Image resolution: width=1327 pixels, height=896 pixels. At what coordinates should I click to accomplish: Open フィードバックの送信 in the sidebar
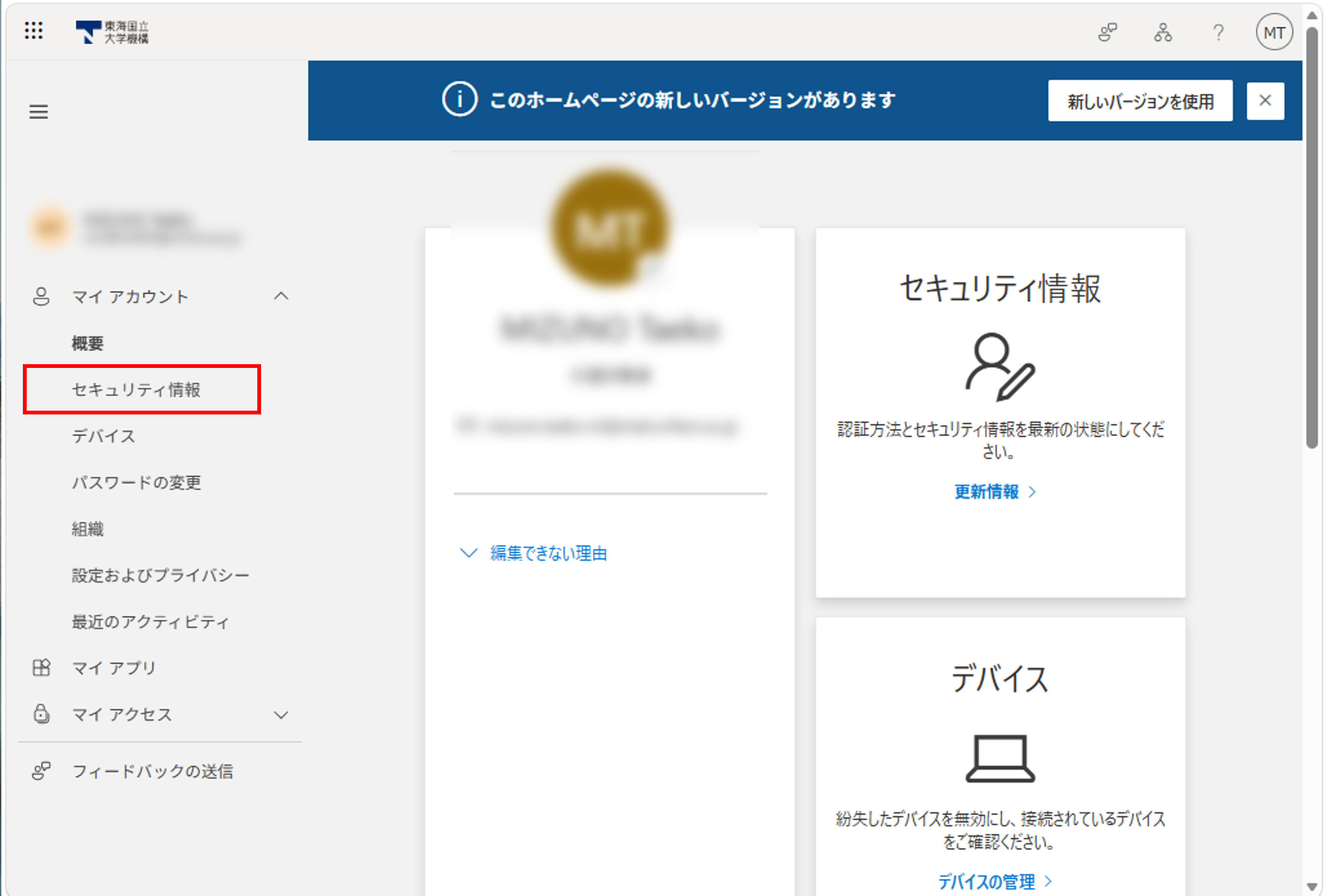pos(152,771)
